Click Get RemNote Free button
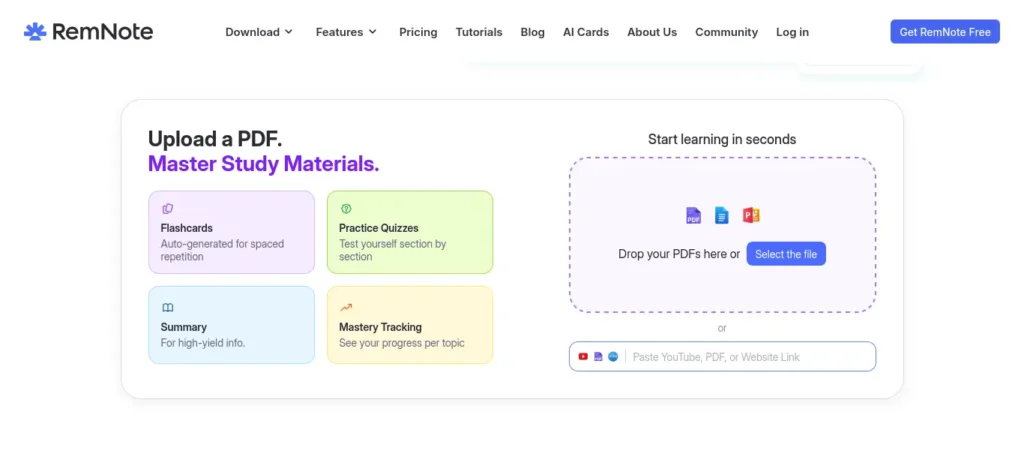 tap(945, 31)
